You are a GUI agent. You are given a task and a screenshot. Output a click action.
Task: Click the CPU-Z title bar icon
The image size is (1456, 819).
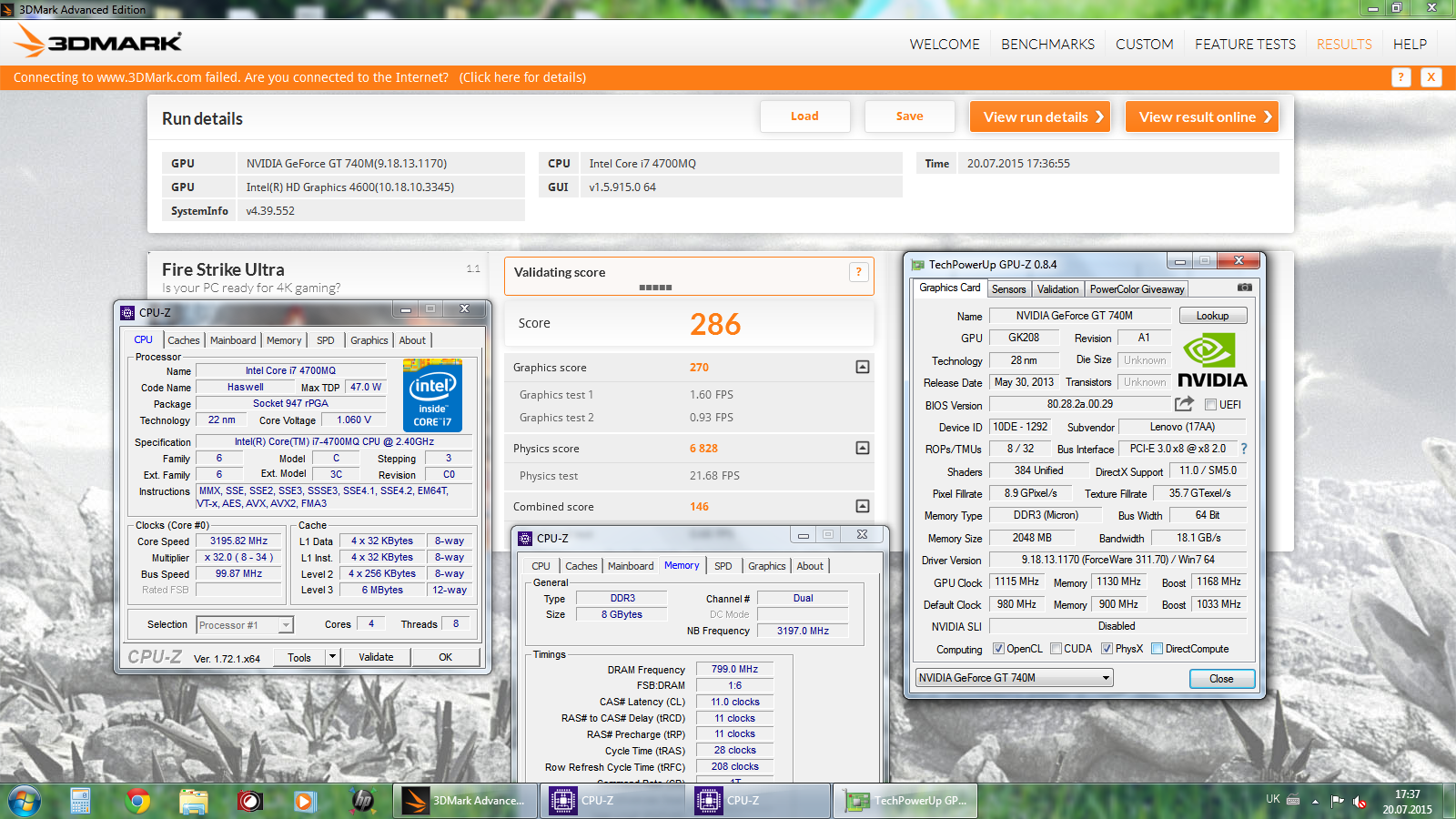tap(127, 312)
